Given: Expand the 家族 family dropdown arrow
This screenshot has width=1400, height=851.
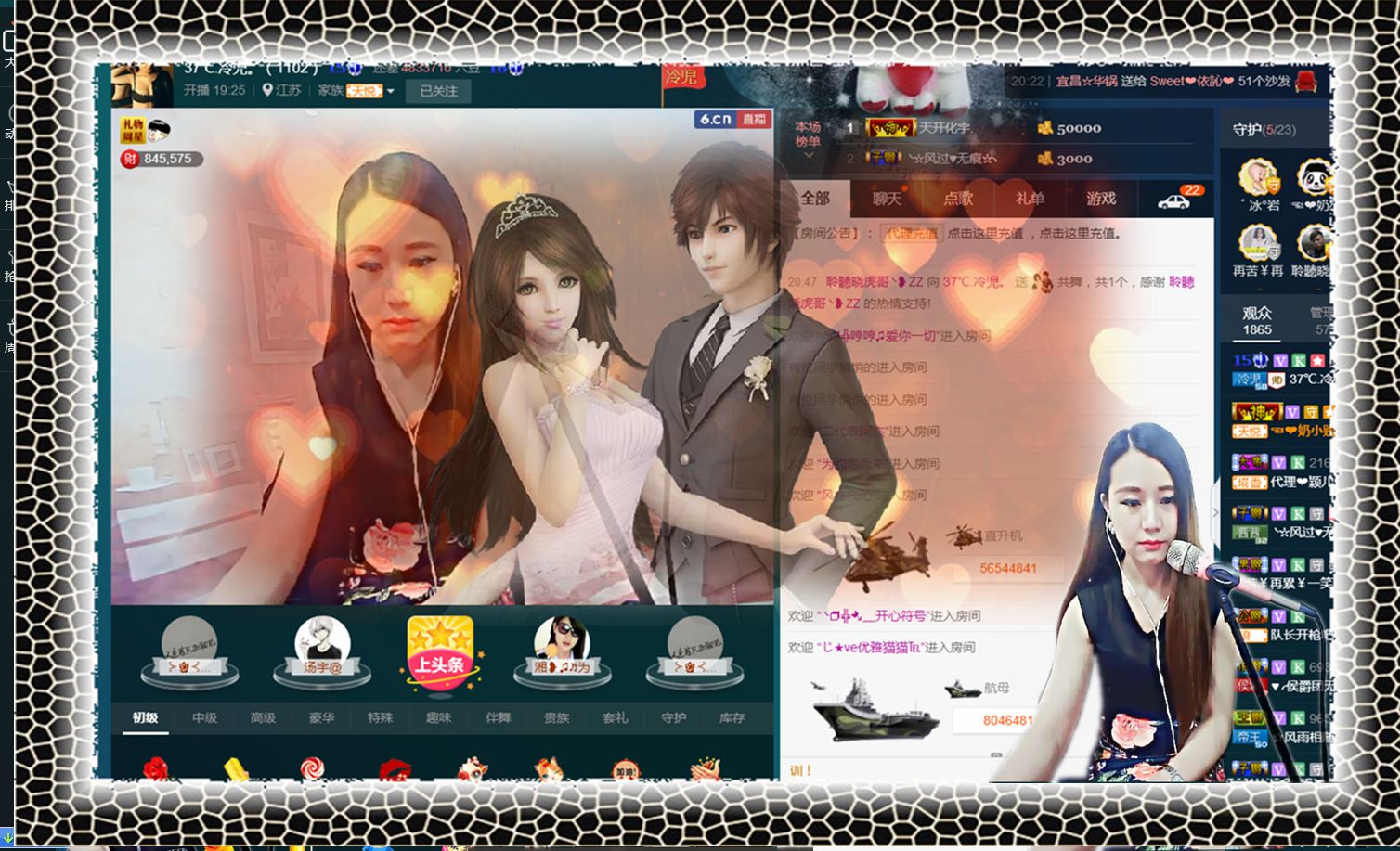Looking at the screenshot, I should click(391, 91).
